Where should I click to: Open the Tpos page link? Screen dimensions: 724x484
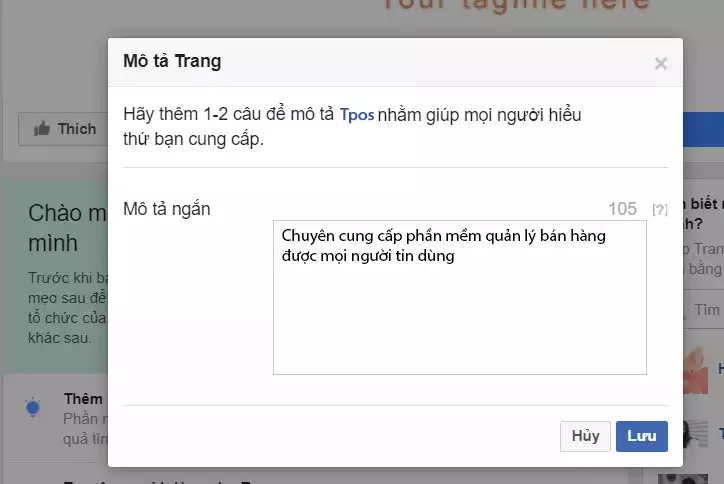point(357,115)
